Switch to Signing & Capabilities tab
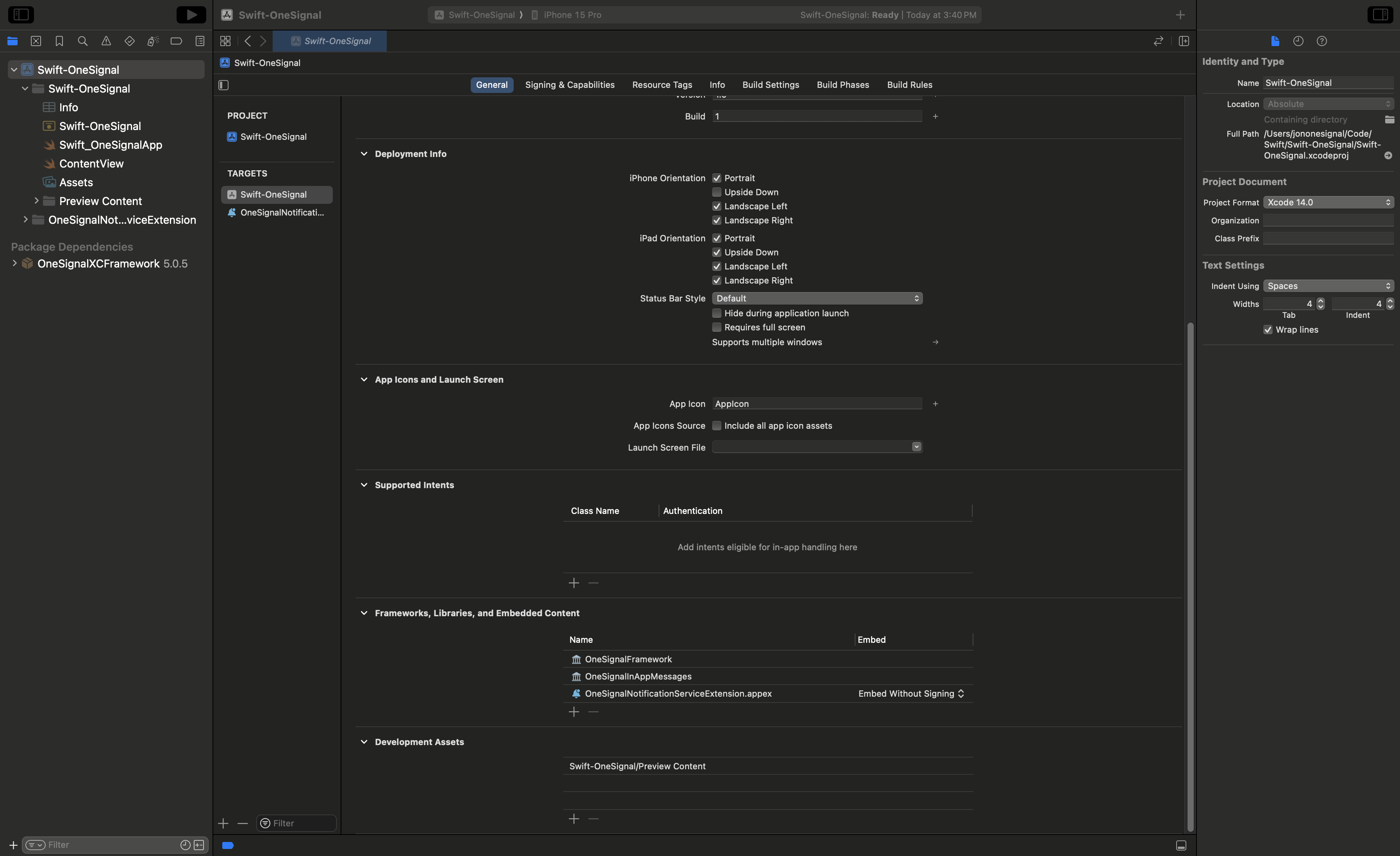The image size is (1400, 856). (570, 85)
